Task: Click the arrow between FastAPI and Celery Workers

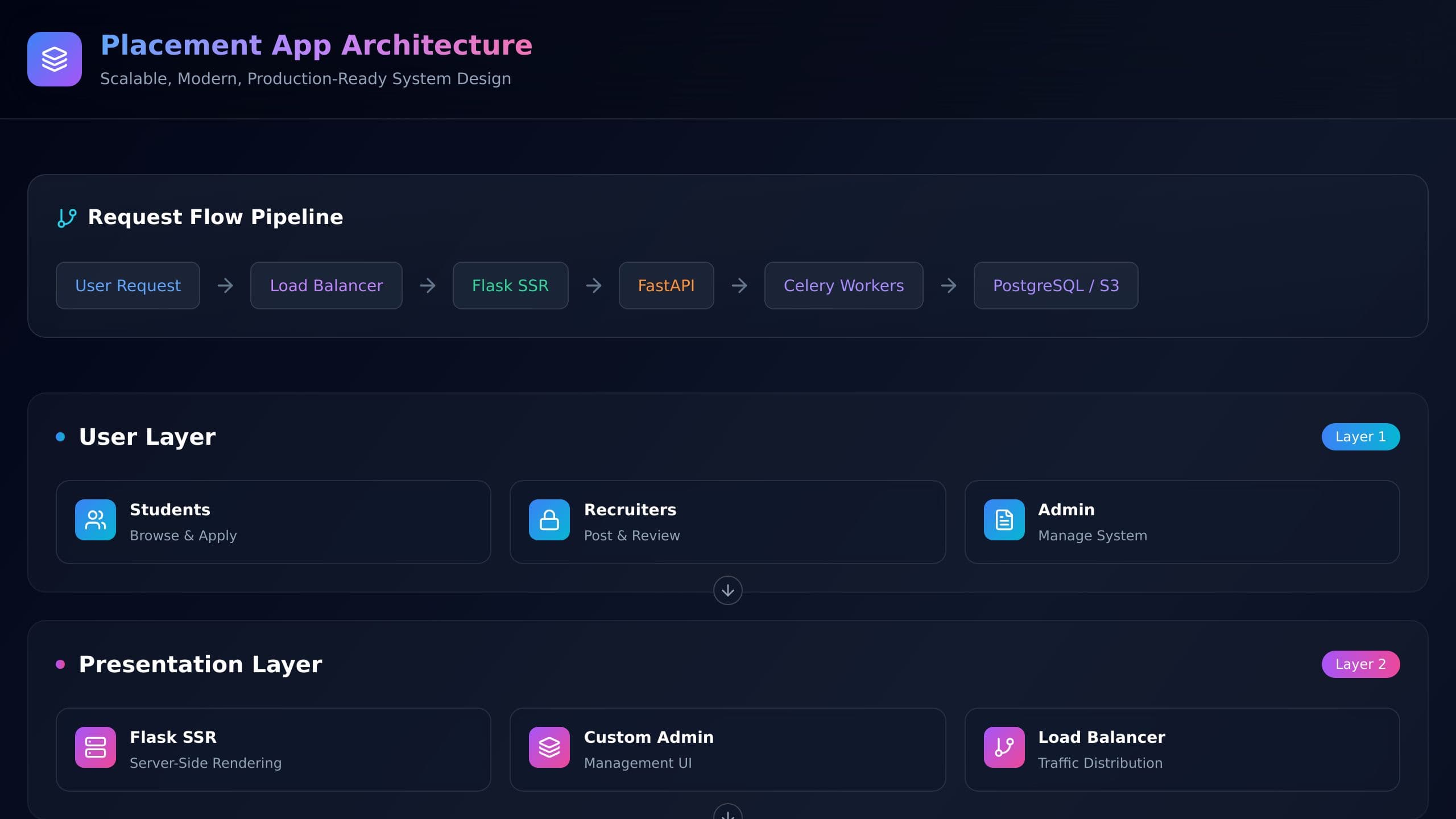Action: pos(739,286)
